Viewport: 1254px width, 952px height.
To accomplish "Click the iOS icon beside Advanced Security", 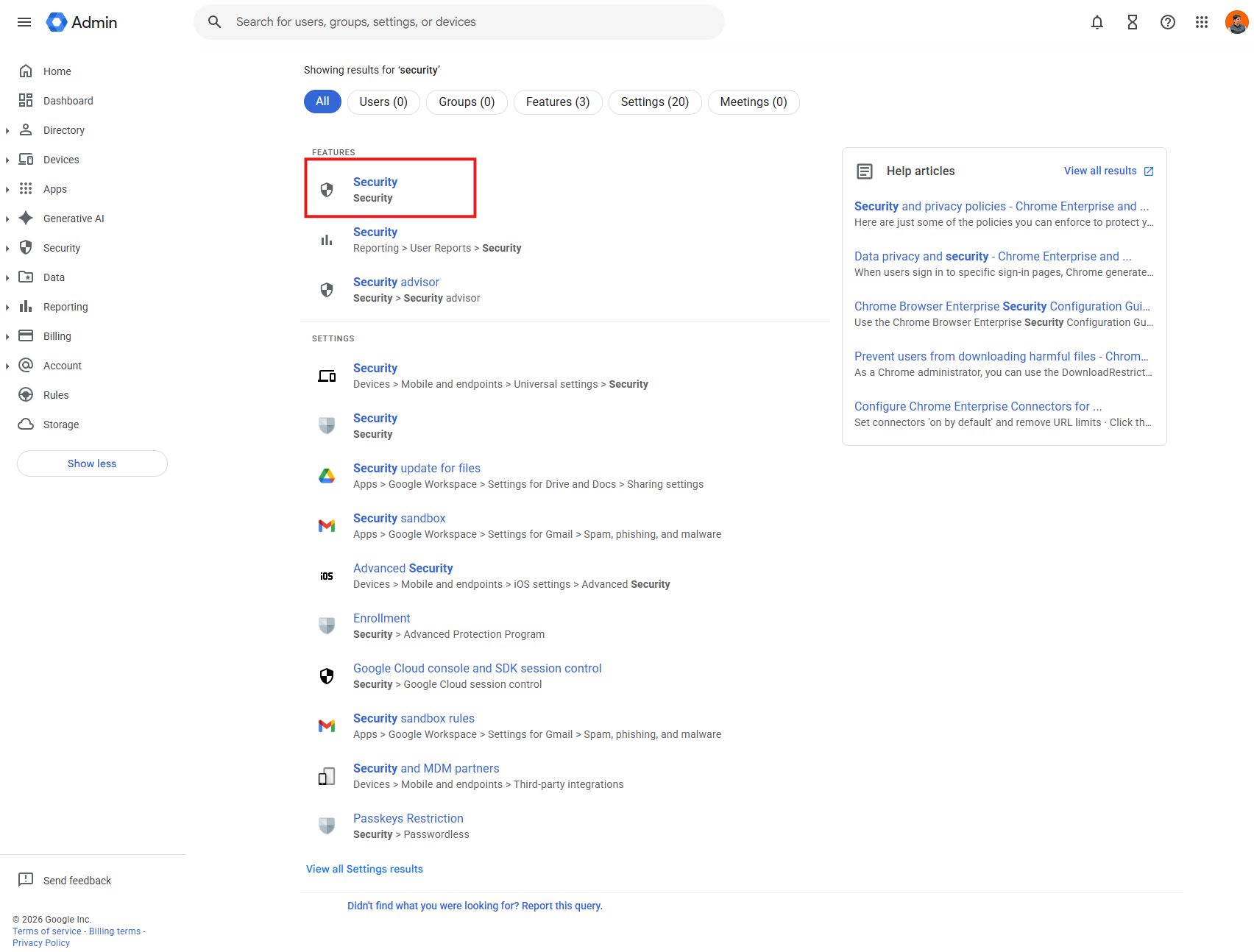I will pyautogui.click(x=327, y=576).
